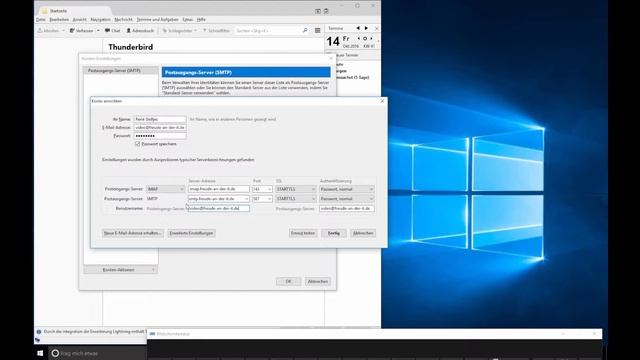Open the Konten-Aktionen dropdown in account settings

point(120,270)
